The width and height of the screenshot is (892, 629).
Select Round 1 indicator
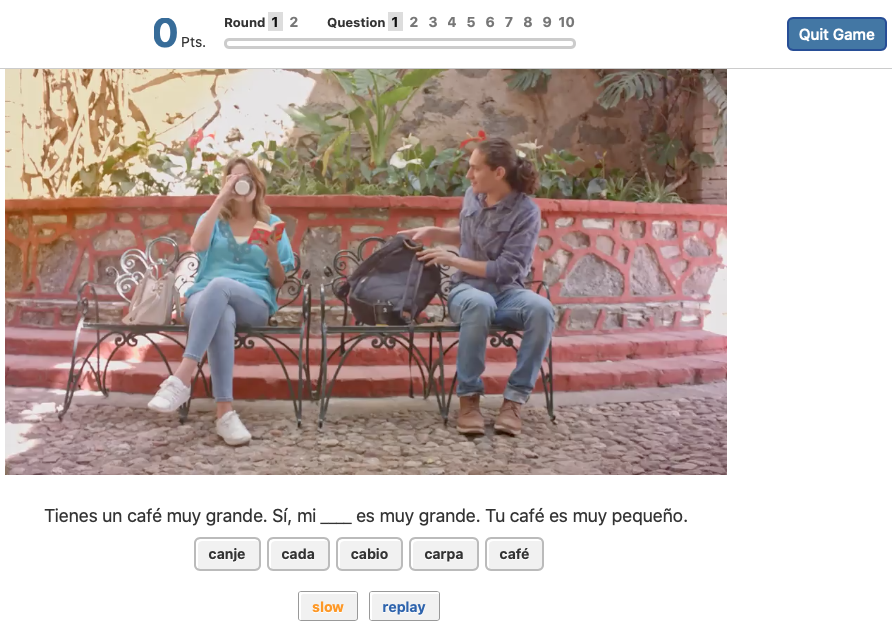[x=276, y=22]
